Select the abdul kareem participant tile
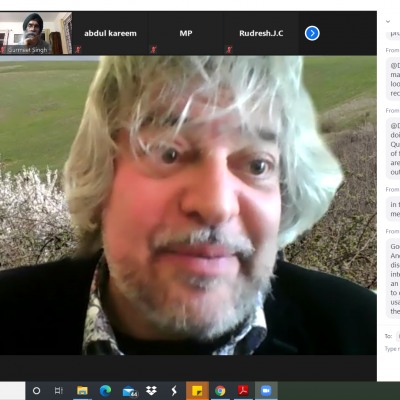 coord(110,33)
